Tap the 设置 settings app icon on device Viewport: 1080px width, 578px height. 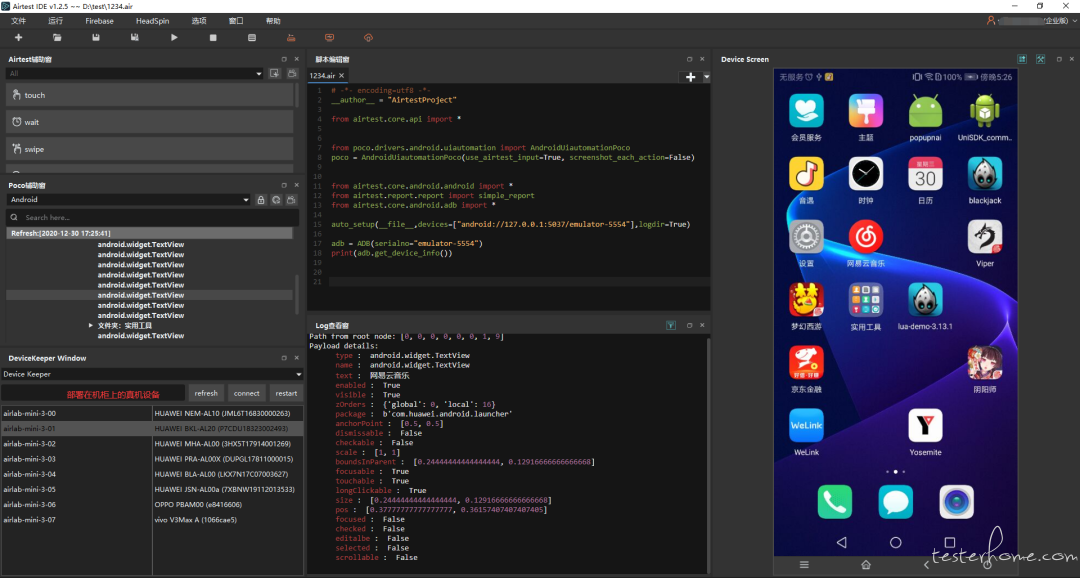806,237
